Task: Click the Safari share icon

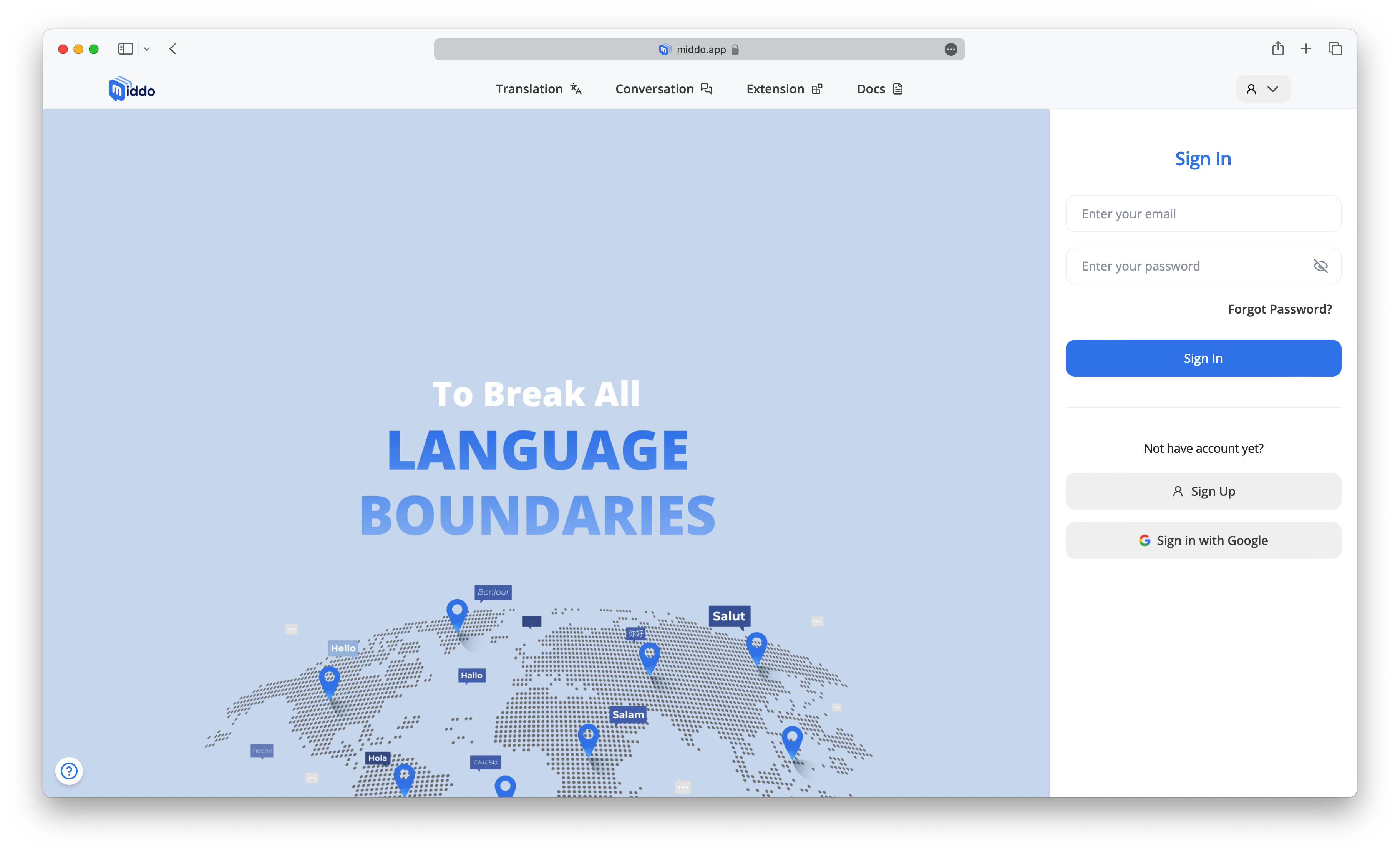Action: click(x=1278, y=49)
